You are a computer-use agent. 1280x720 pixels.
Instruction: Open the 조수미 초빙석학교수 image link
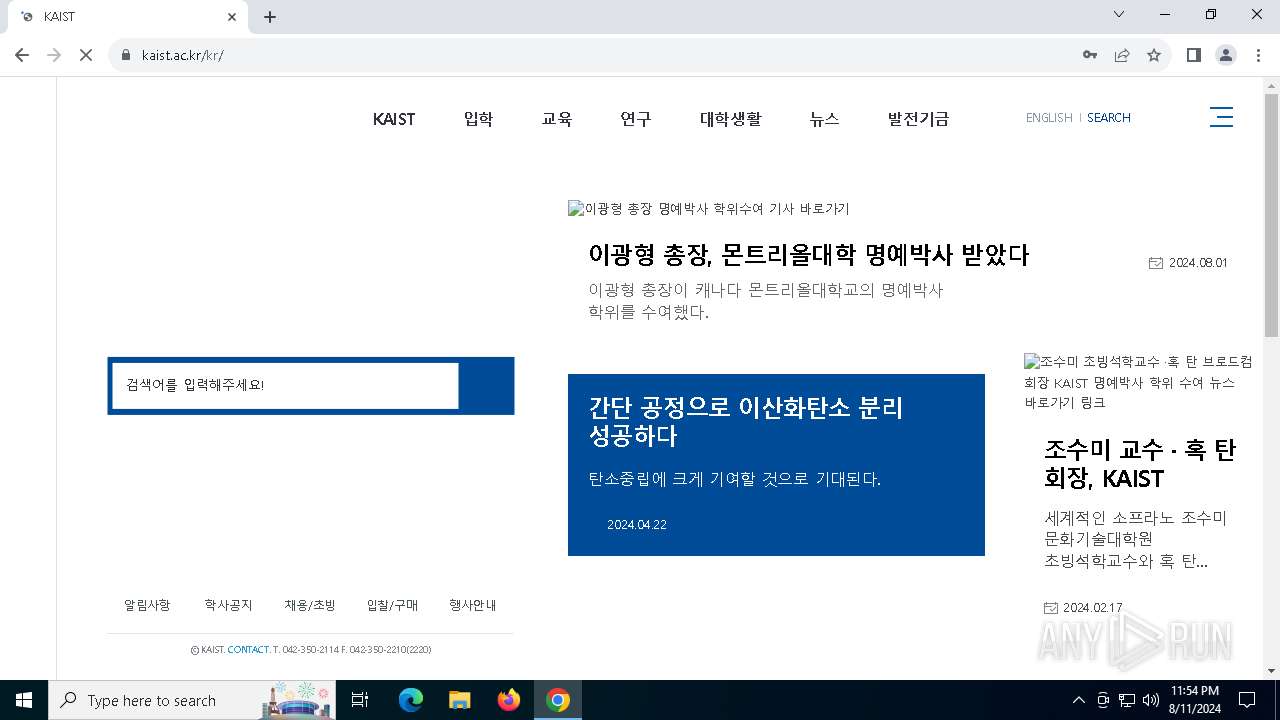pyautogui.click(x=1138, y=382)
